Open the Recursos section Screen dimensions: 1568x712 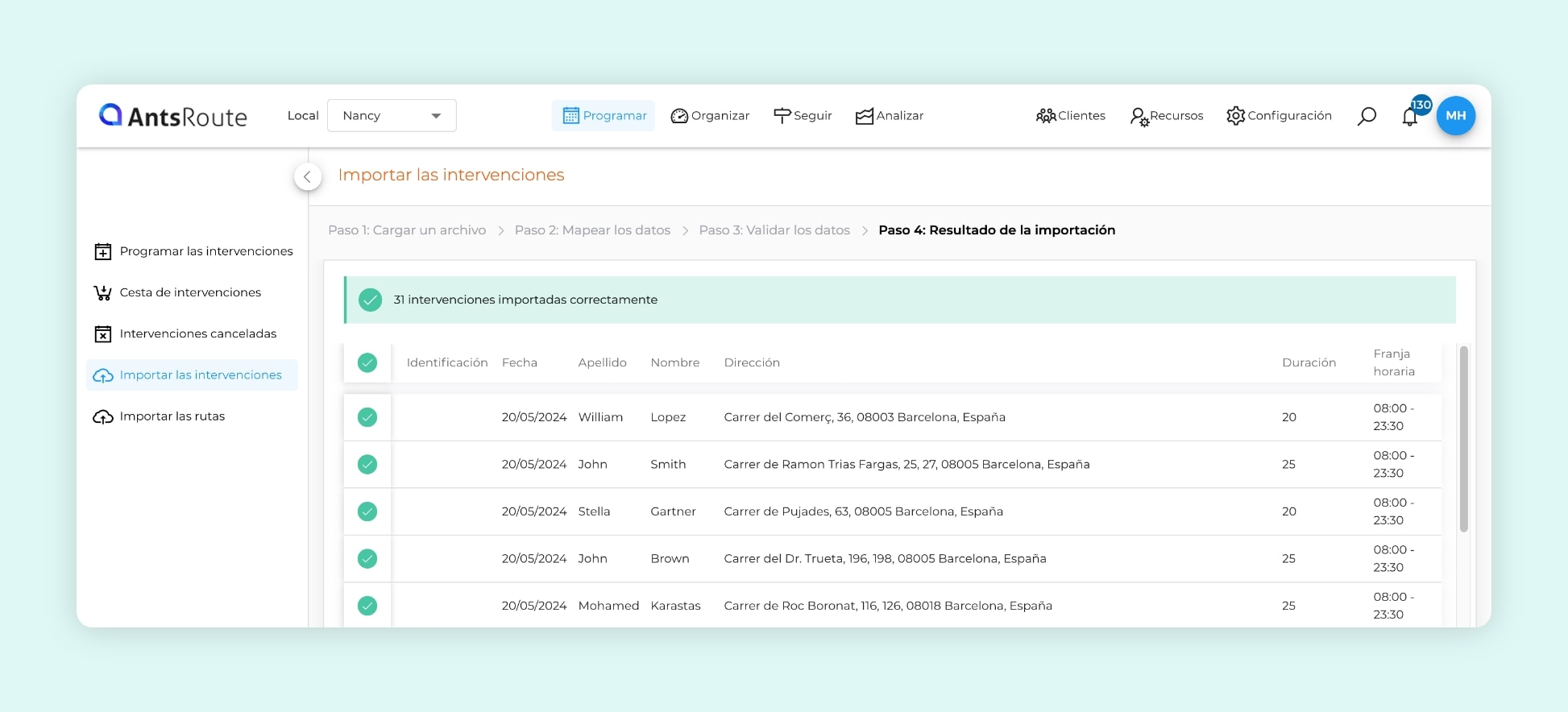click(x=1166, y=116)
